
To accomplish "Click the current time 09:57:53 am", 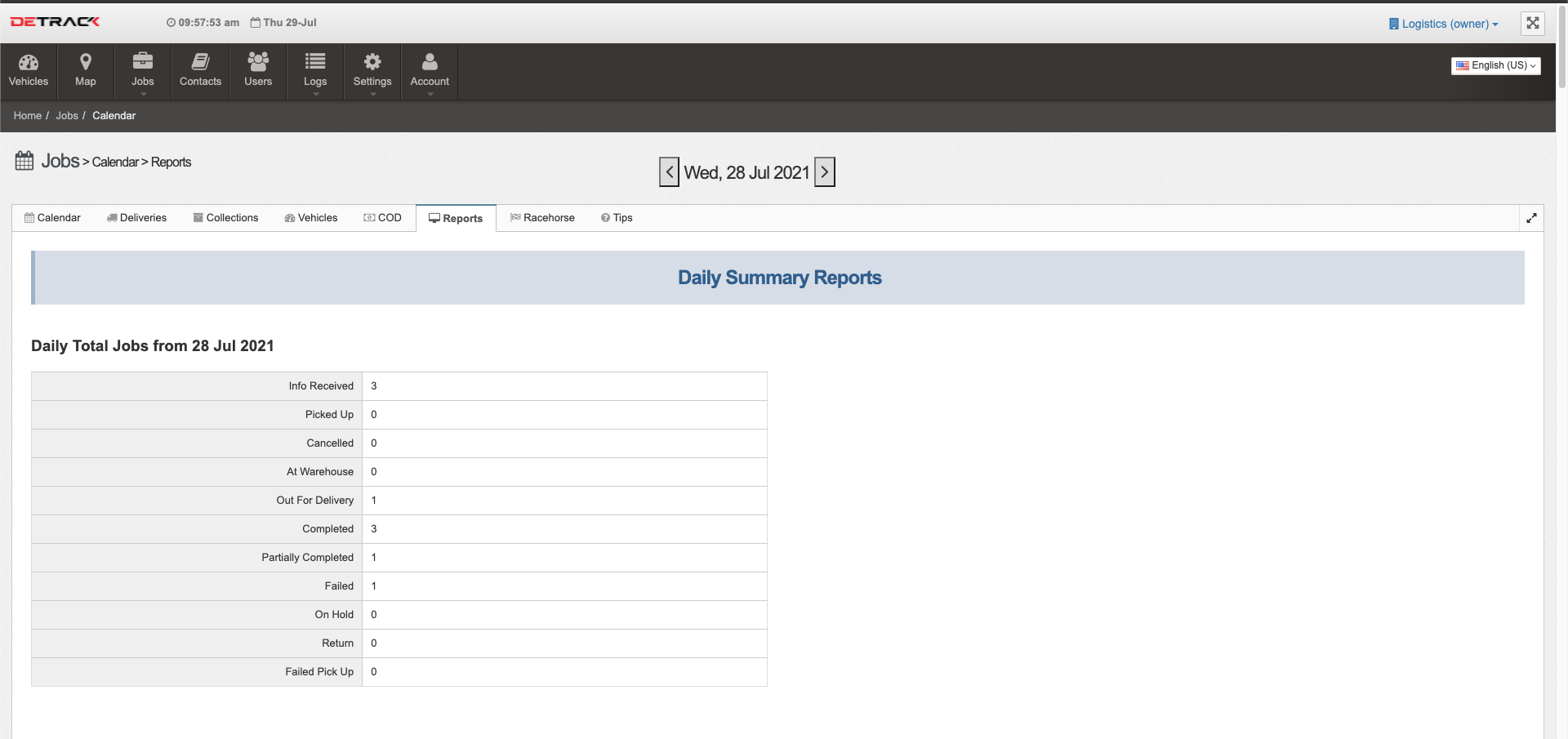I will pyautogui.click(x=203, y=23).
